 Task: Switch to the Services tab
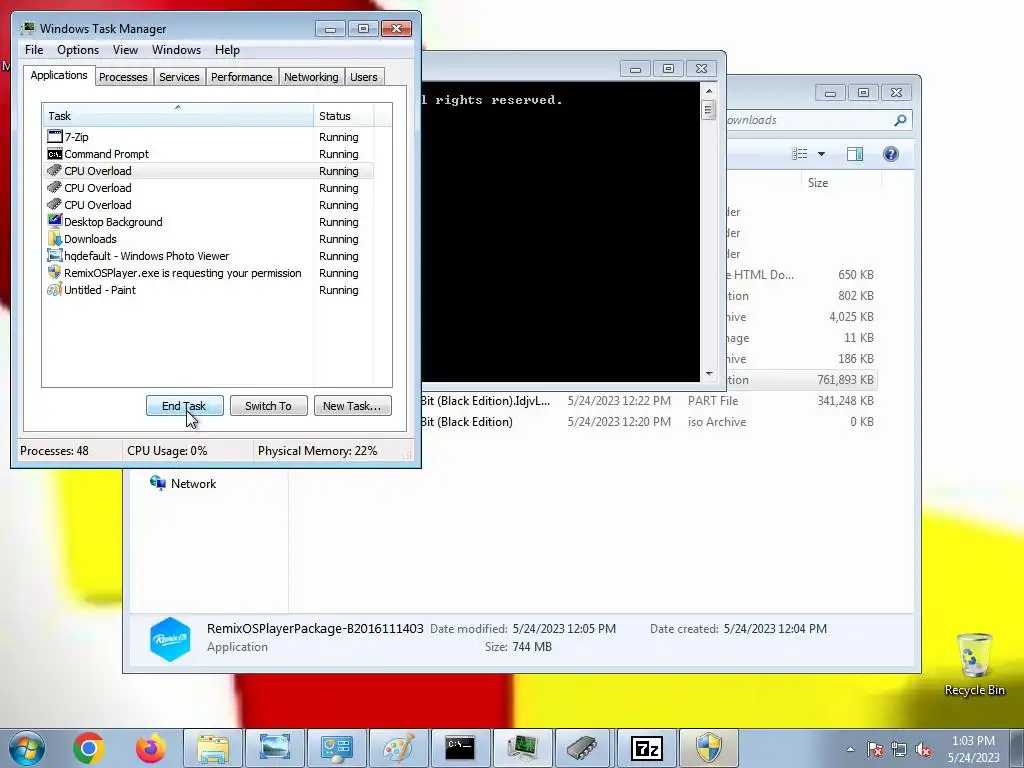tap(179, 77)
